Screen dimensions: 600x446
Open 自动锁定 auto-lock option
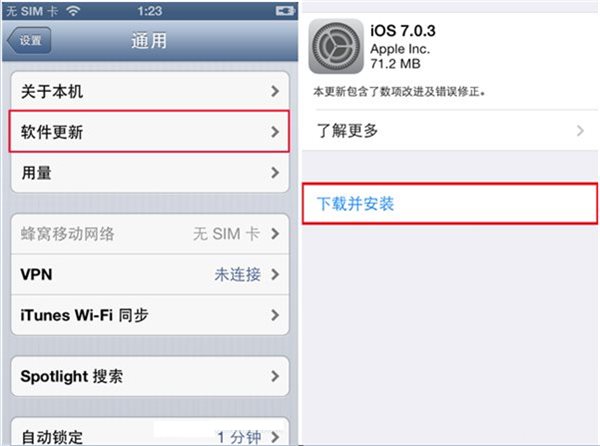pyautogui.click(x=150, y=434)
